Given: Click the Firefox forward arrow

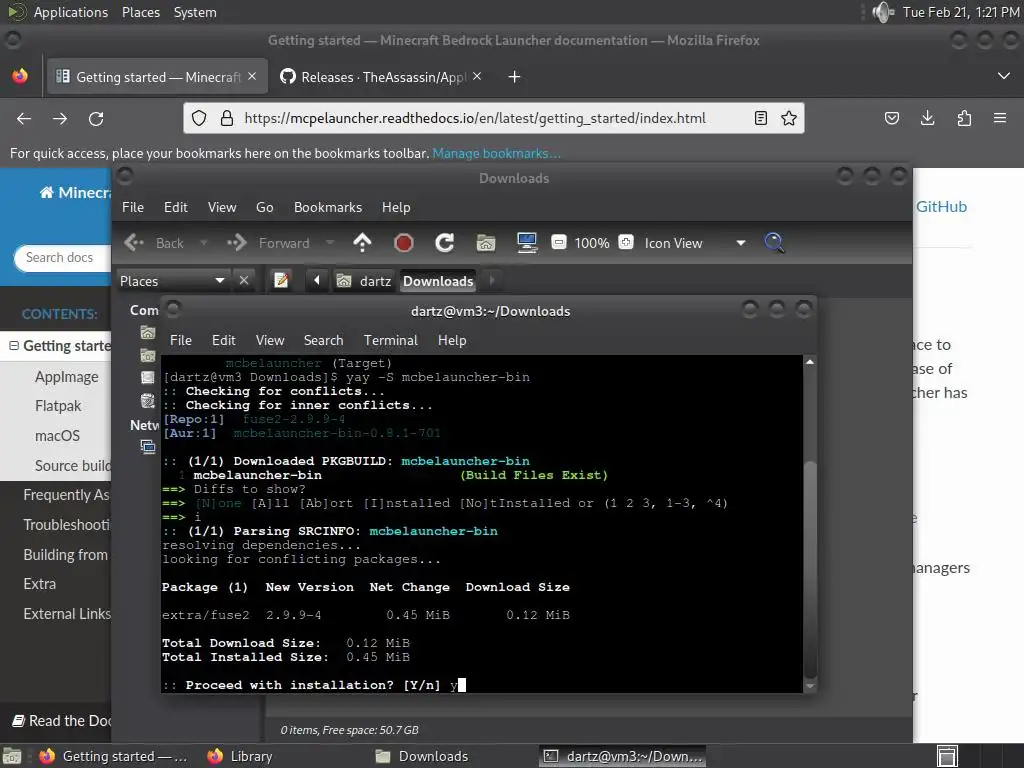Looking at the screenshot, I should 60,119.
